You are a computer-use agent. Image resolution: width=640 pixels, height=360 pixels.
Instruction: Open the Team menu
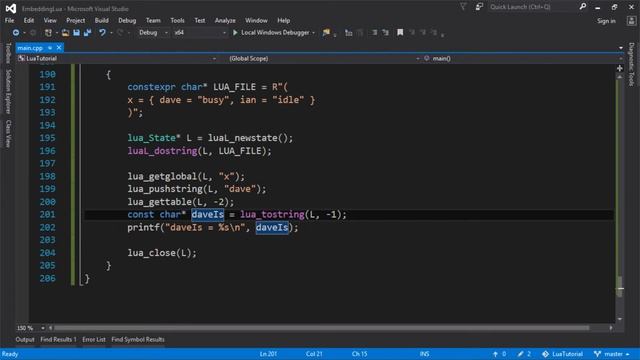[x=153, y=20]
